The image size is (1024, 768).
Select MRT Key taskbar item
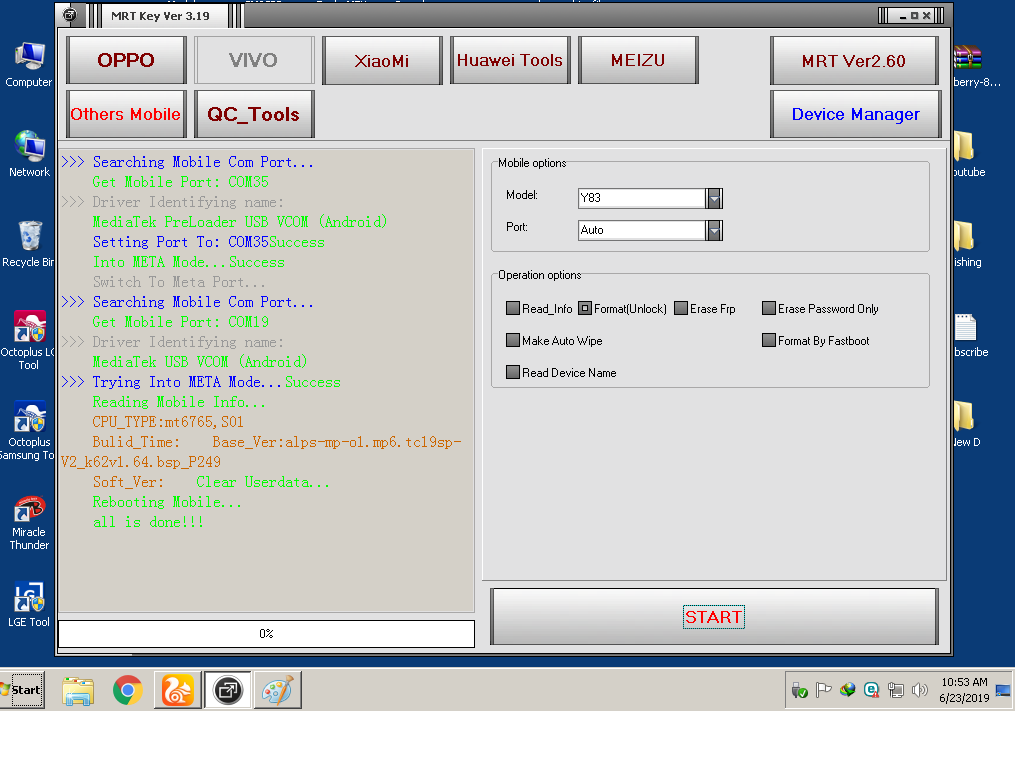click(228, 690)
